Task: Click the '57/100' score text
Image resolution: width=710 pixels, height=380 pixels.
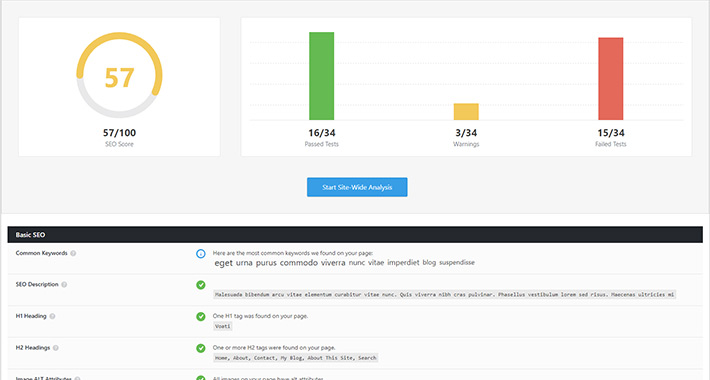Action: [119, 133]
